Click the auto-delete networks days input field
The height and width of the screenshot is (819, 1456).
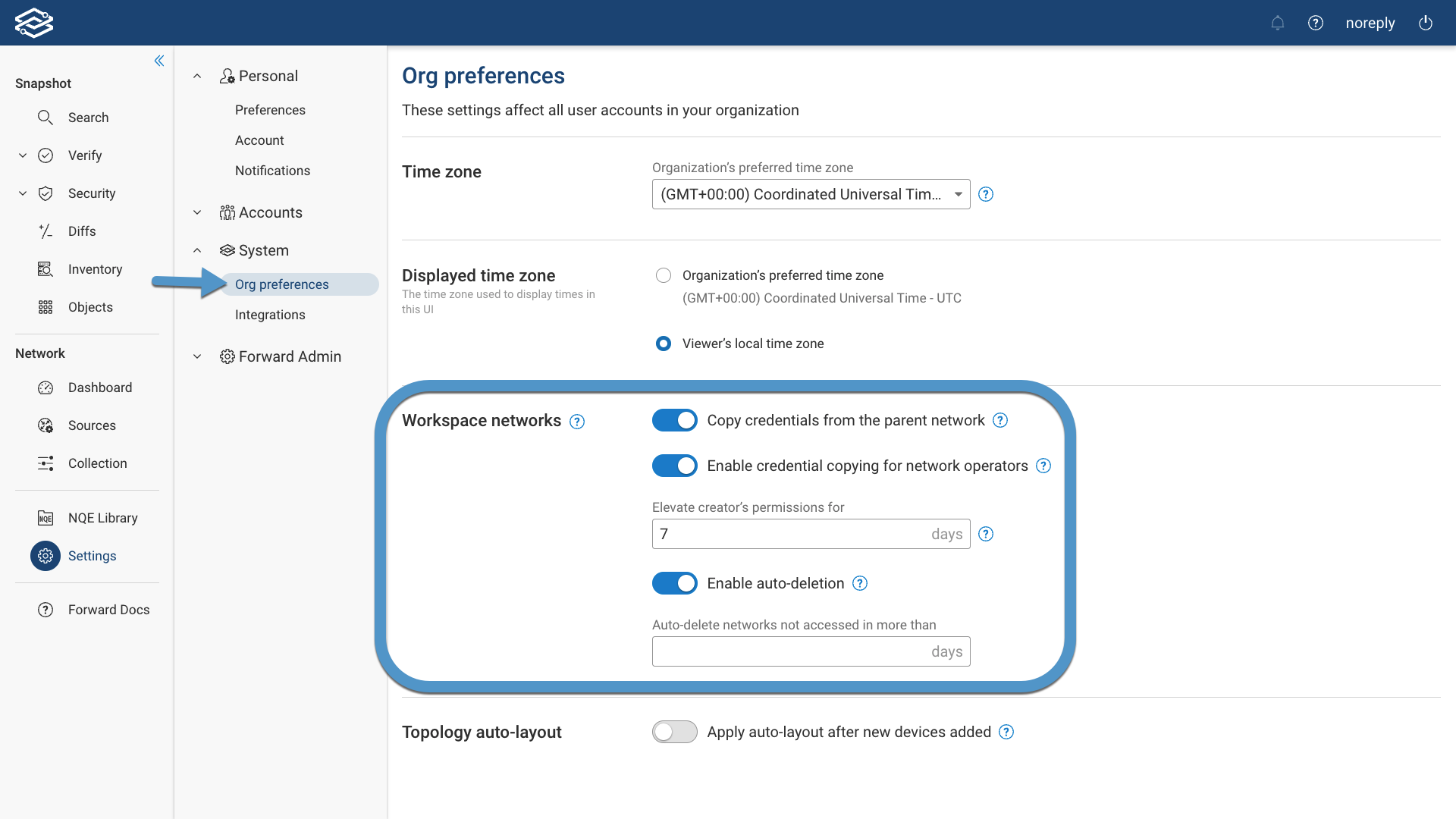789,651
